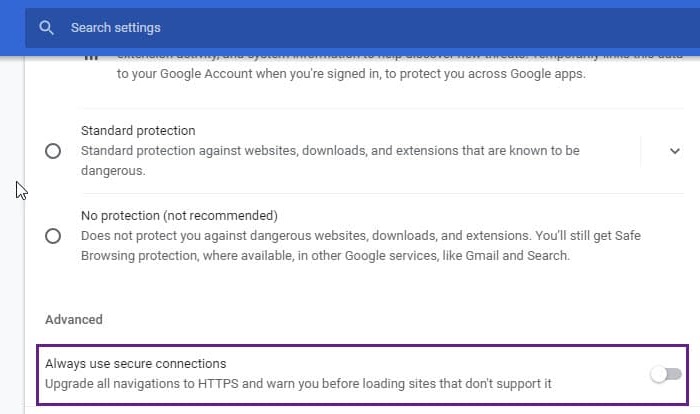The height and width of the screenshot is (414, 700).
Task: Enable the Always use secure connections toggle
Action: (665, 374)
